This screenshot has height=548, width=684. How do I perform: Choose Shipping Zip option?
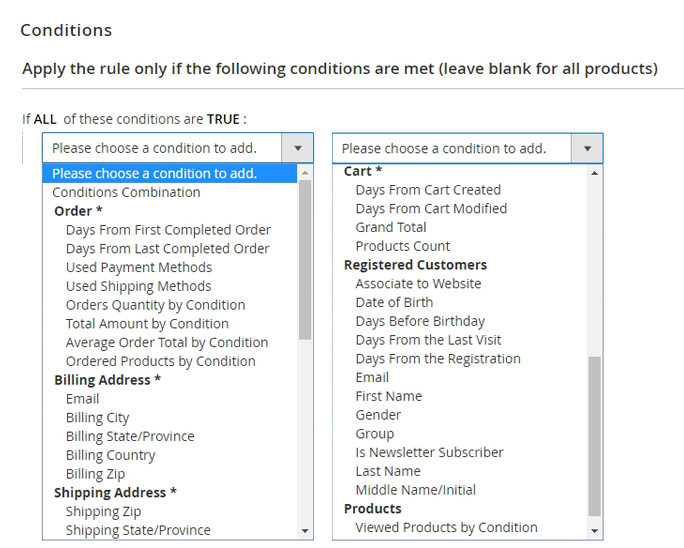point(103,511)
